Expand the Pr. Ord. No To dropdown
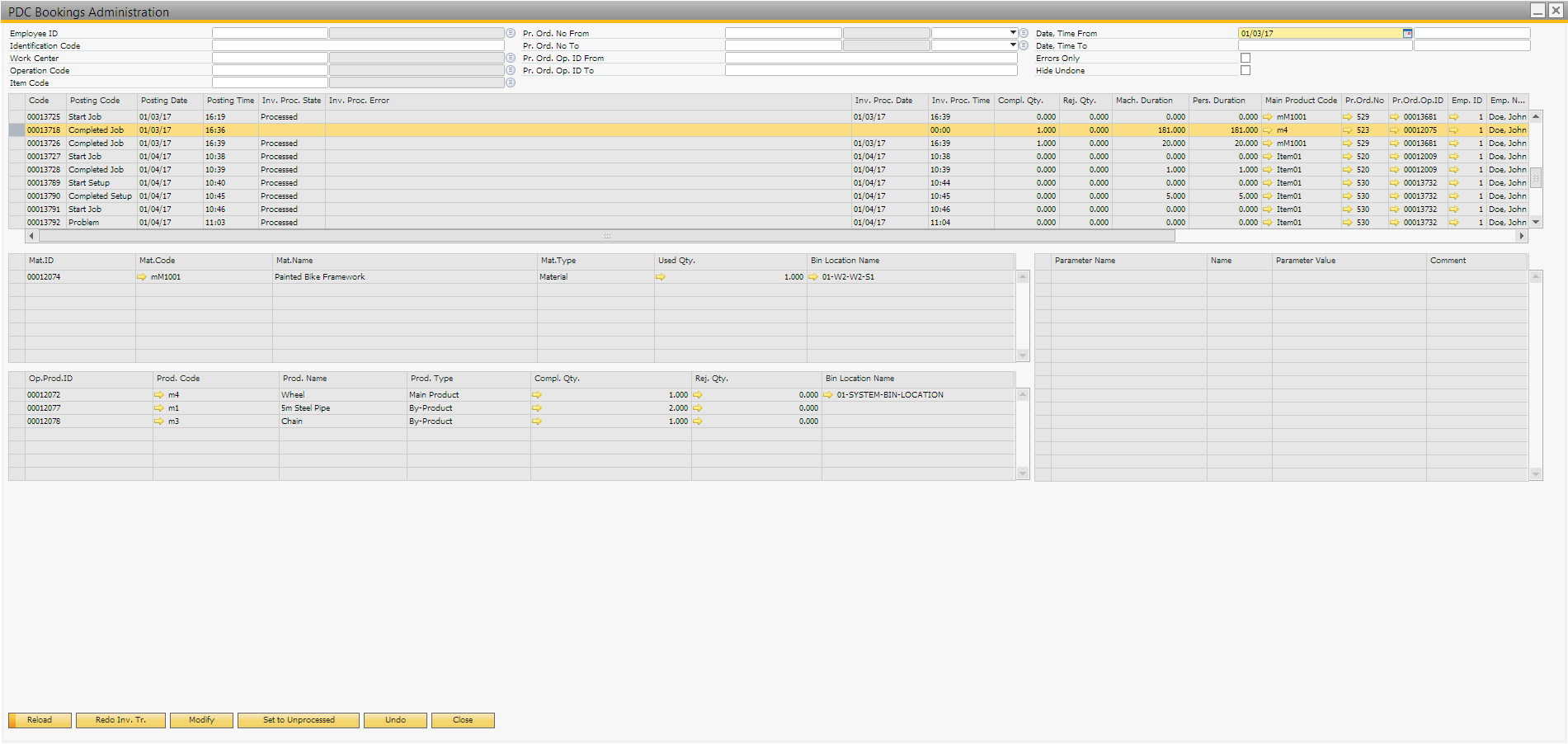This screenshot has width=1568, height=744. click(x=1013, y=45)
